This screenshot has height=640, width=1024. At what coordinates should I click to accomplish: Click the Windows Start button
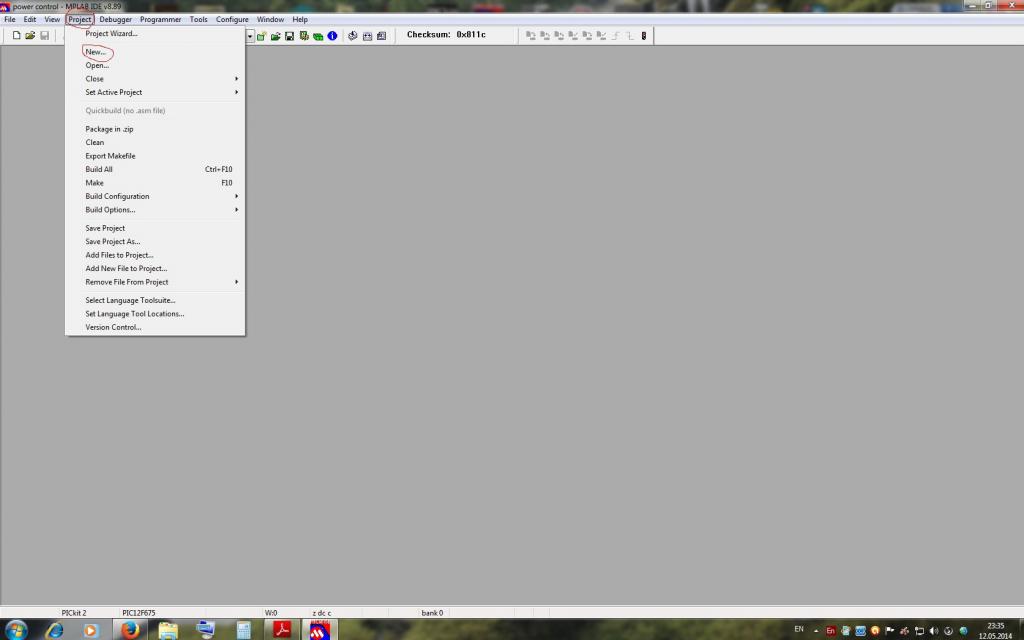point(16,629)
